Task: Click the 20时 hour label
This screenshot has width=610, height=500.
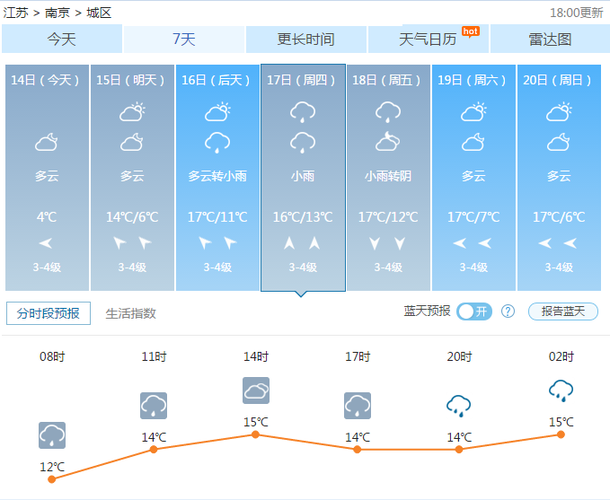Action: pyautogui.click(x=459, y=356)
